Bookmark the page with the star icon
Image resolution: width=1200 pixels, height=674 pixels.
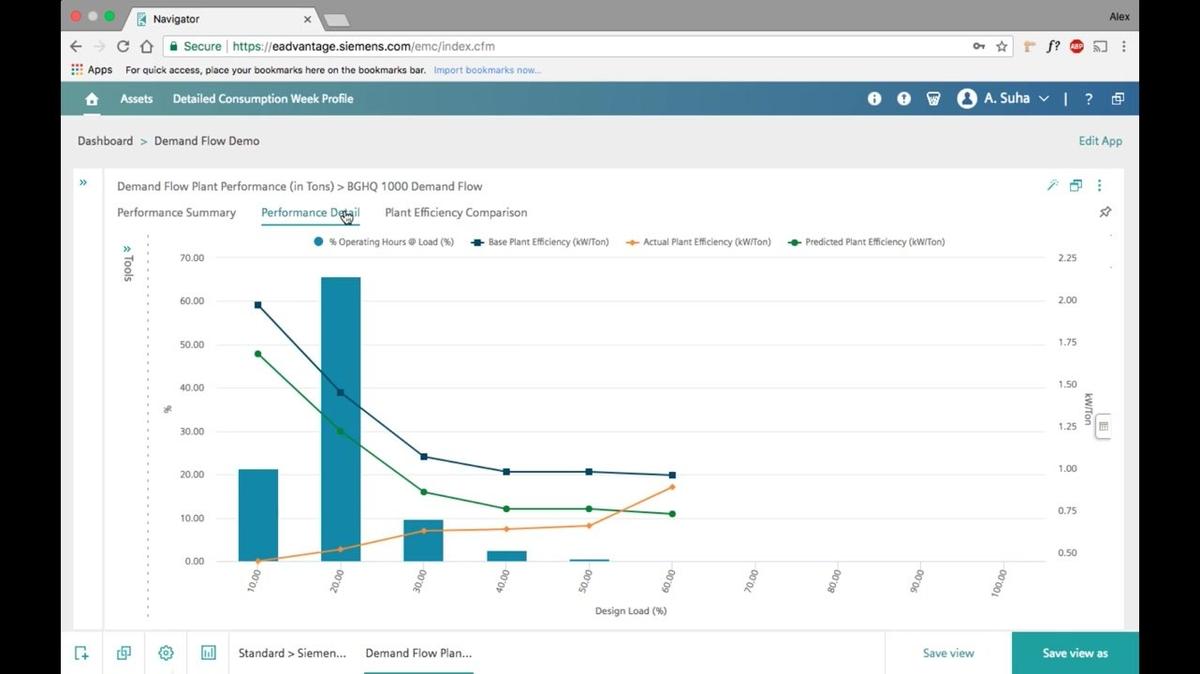click(x=1002, y=46)
